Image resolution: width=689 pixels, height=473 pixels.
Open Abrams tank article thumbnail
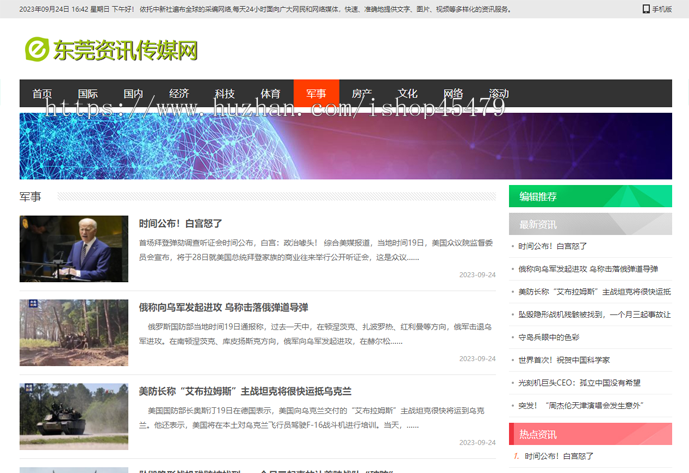point(74,416)
